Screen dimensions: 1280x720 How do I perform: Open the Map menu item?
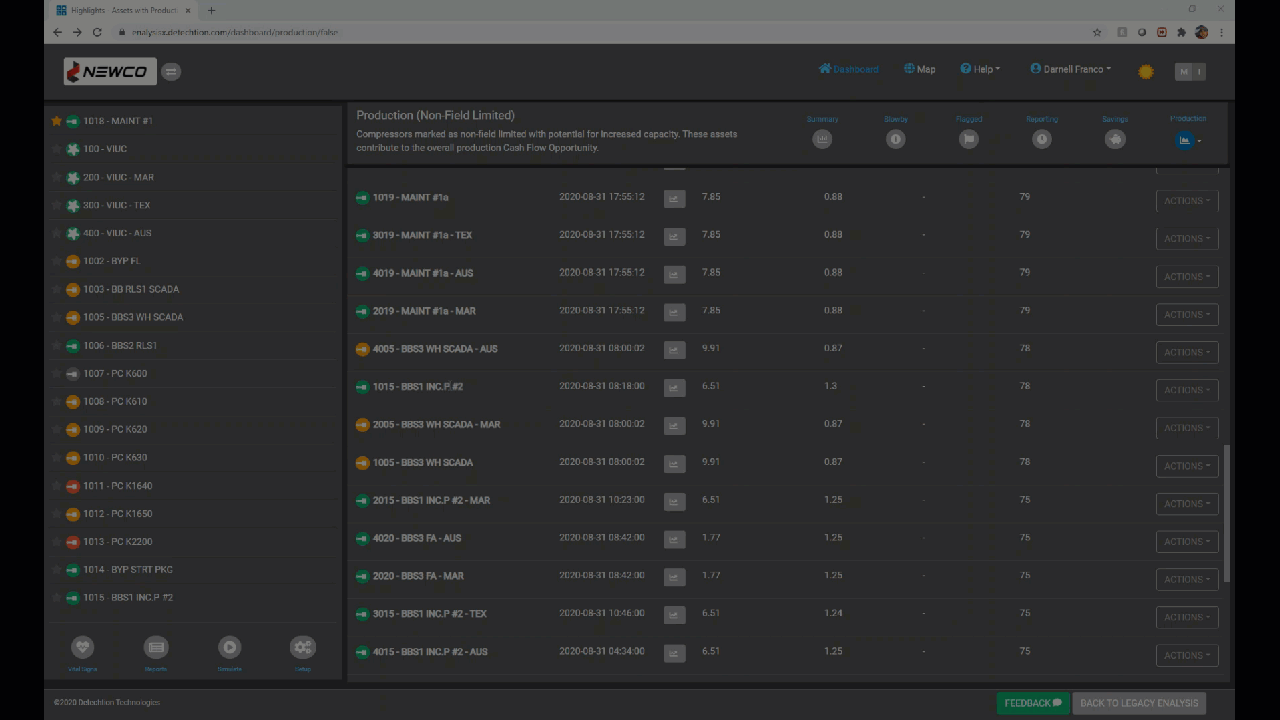click(x=920, y=69)
